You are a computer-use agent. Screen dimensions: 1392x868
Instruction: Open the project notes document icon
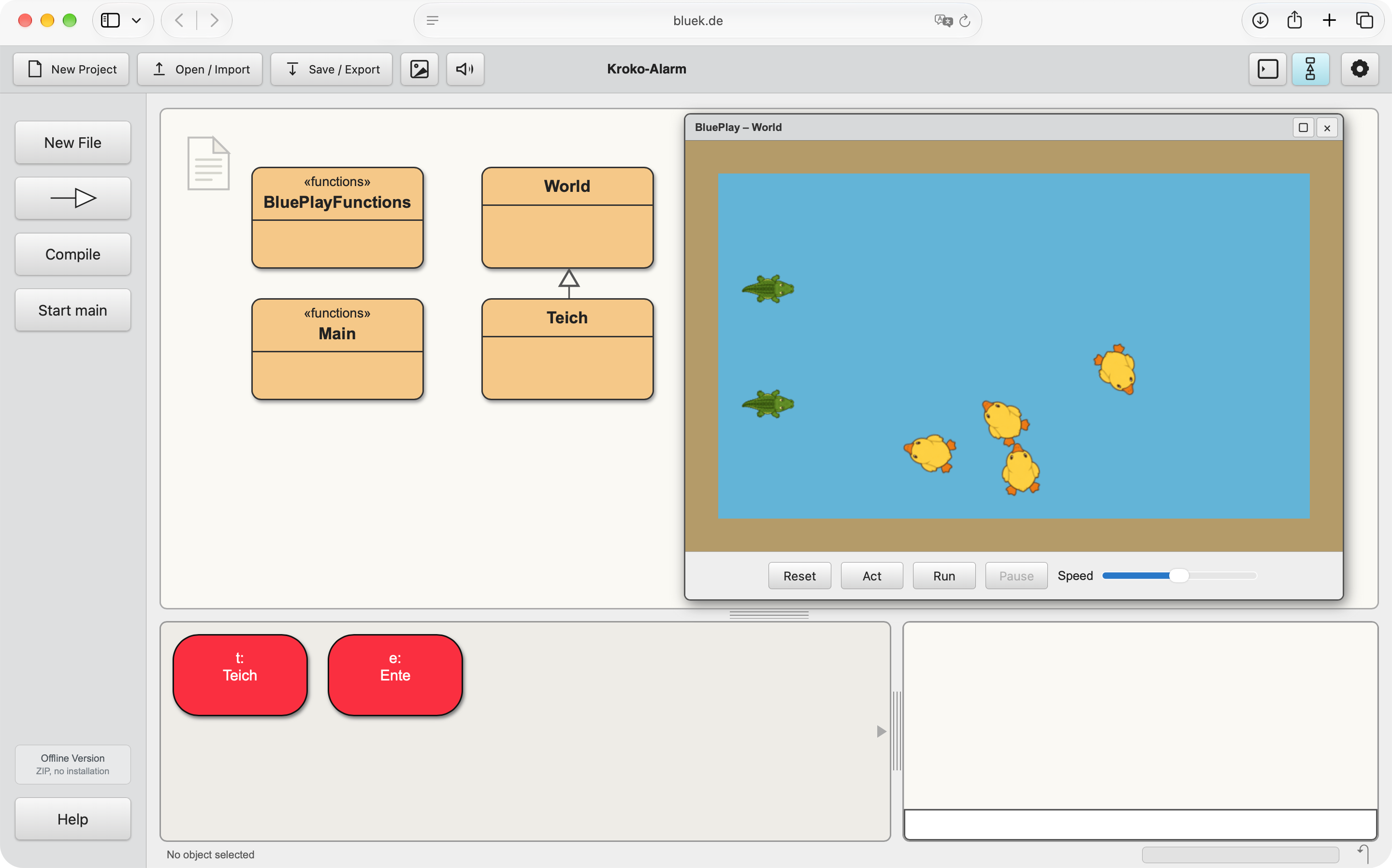pyautogui.click(x=208, y=163)
